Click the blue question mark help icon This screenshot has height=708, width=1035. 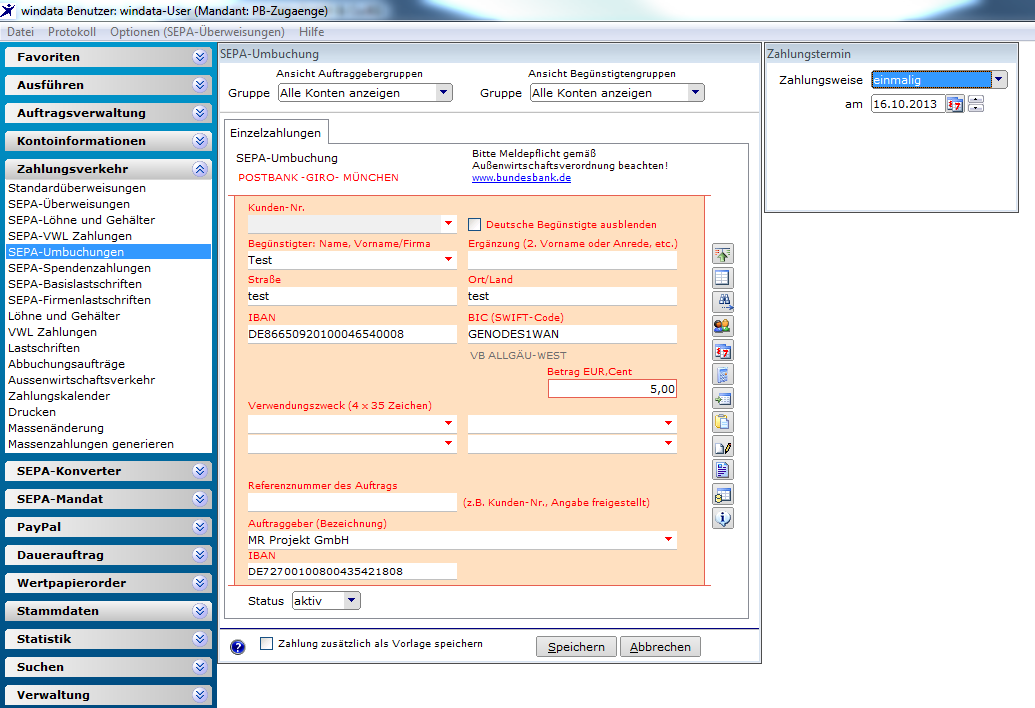point(238,647)
